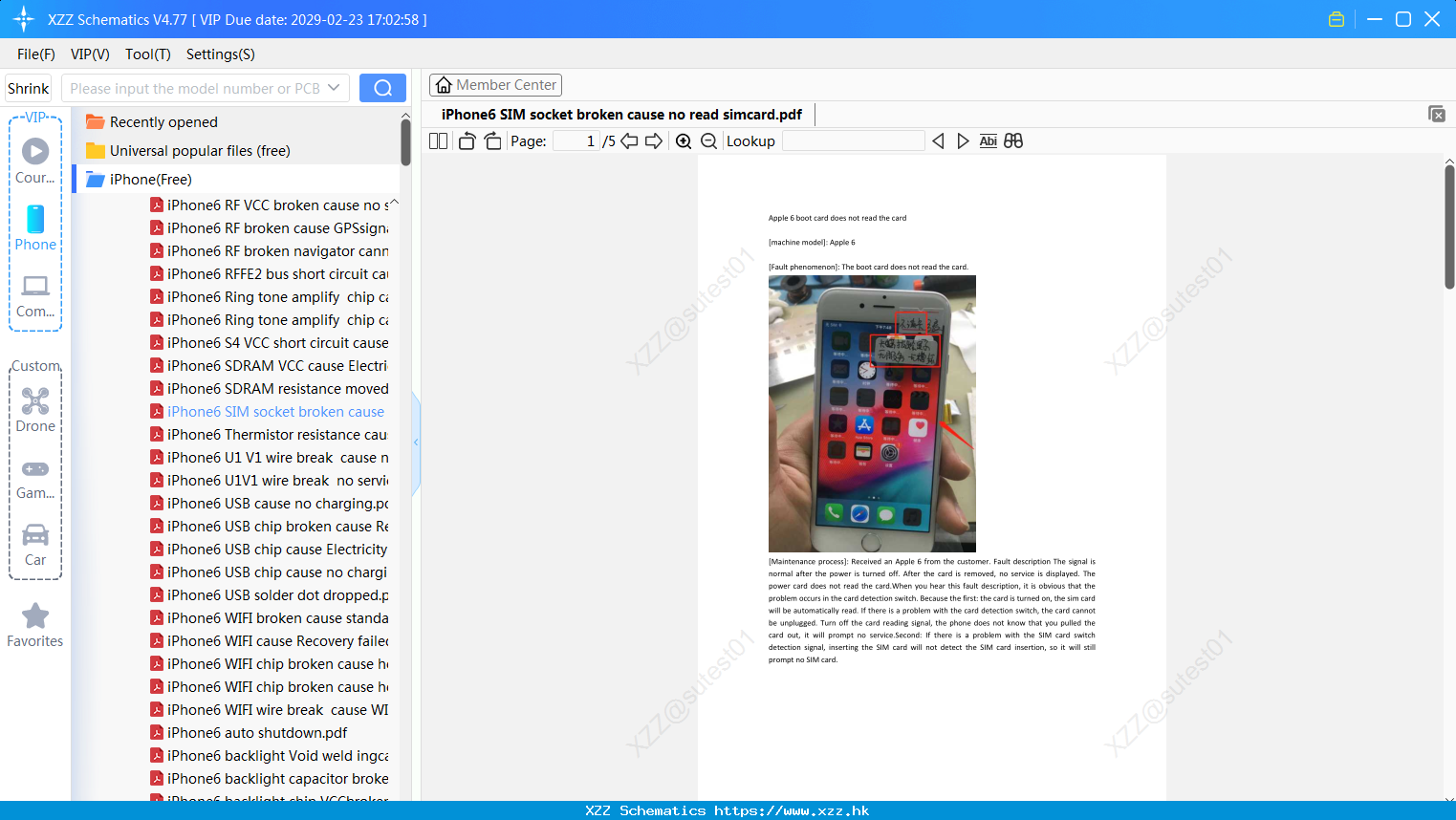This screenshot has height=820, width=1456.
Task: Find next lookup match
Action: 963,141
